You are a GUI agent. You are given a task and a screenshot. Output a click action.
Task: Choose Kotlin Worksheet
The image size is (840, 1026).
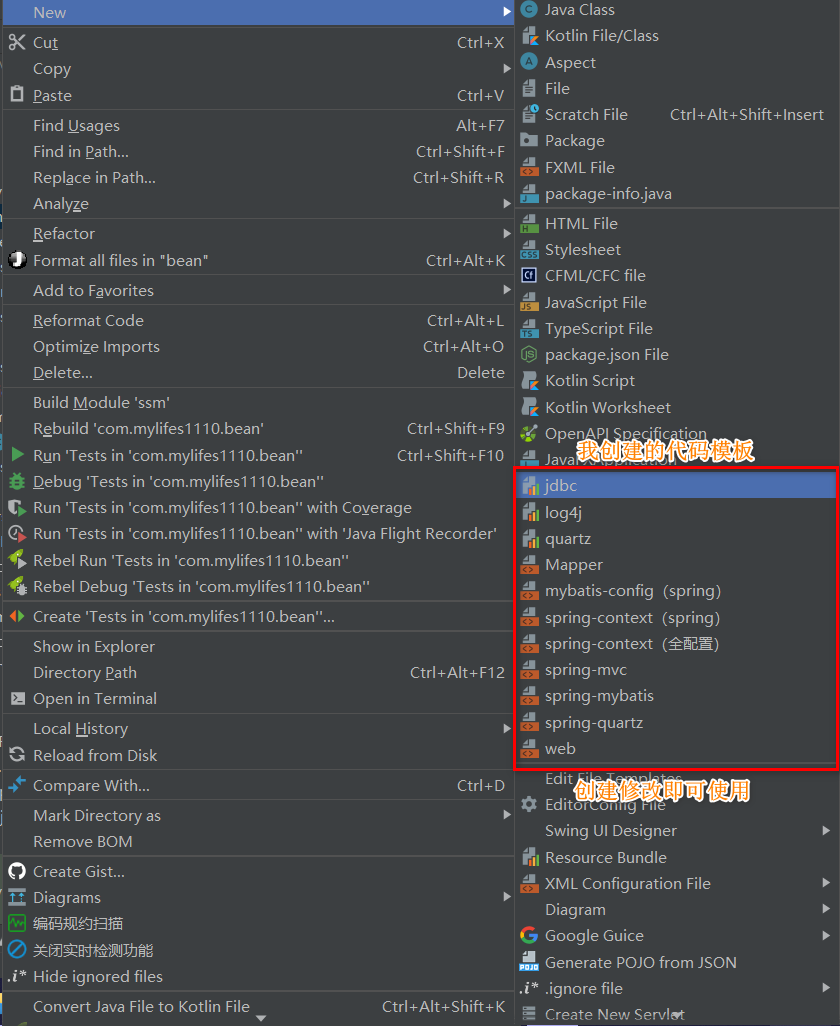pyautogui.click(x=678, y=408)
